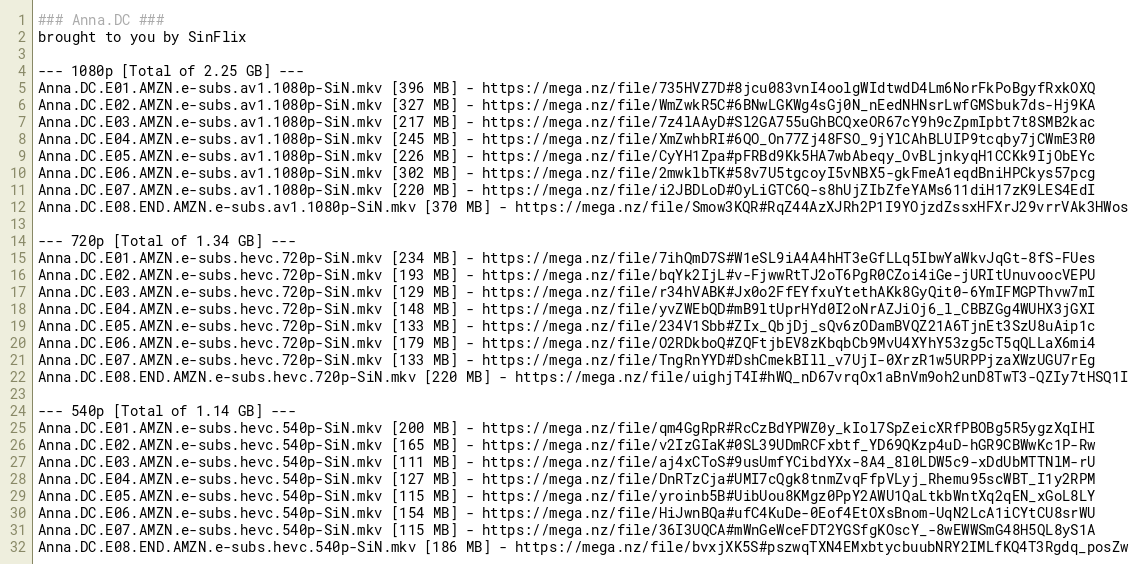Open the E08.END 720p mega link
This screenshot has height=564, width=1139.
821,377
